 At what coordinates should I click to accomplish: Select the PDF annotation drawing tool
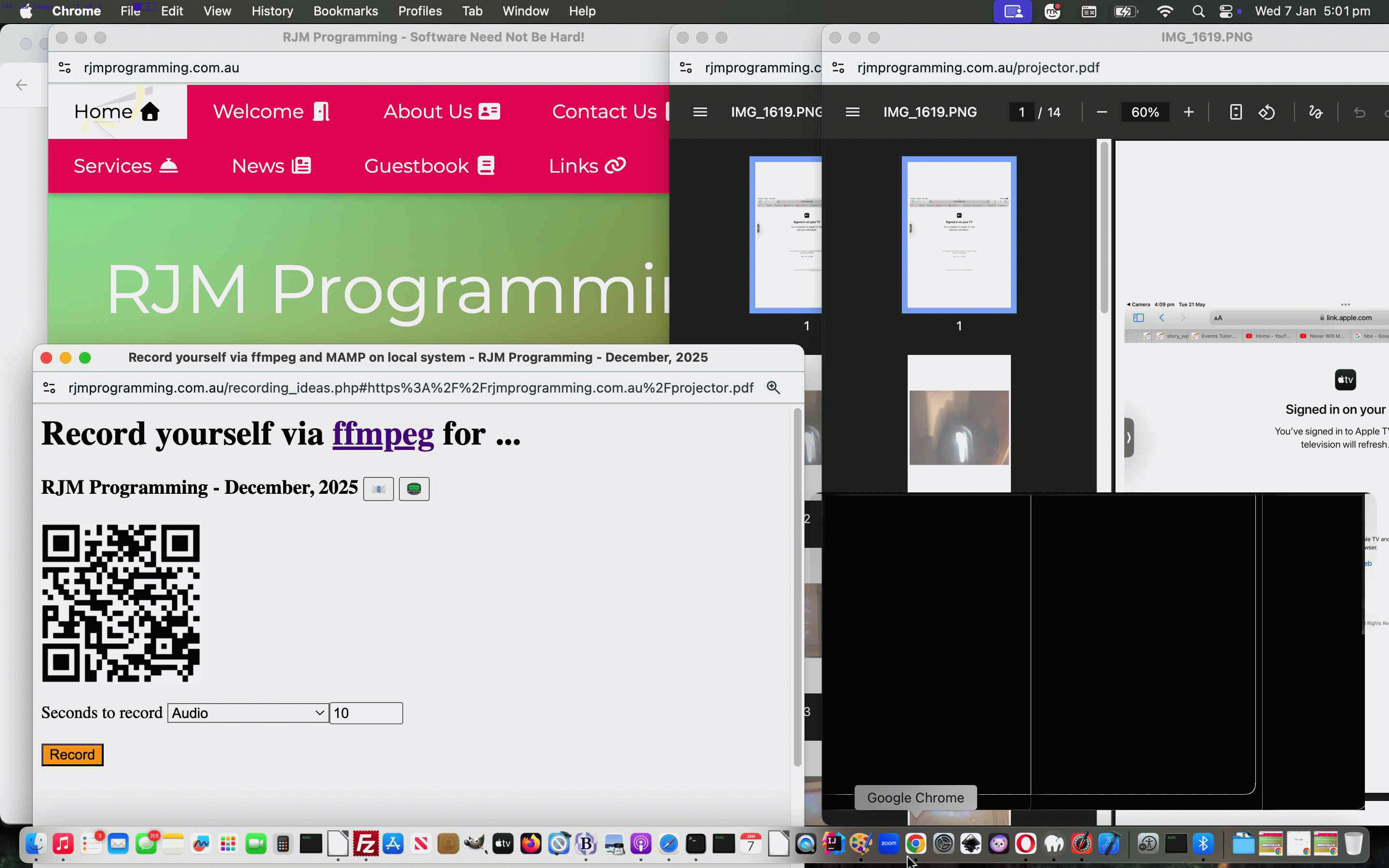[1316, 112]
